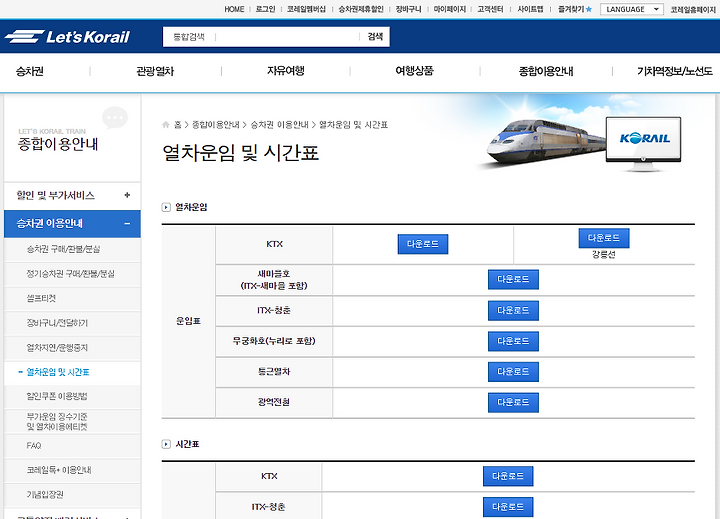Download the KTX fare table
Screen dimensions: 720x519
click(x=423, y=244)
